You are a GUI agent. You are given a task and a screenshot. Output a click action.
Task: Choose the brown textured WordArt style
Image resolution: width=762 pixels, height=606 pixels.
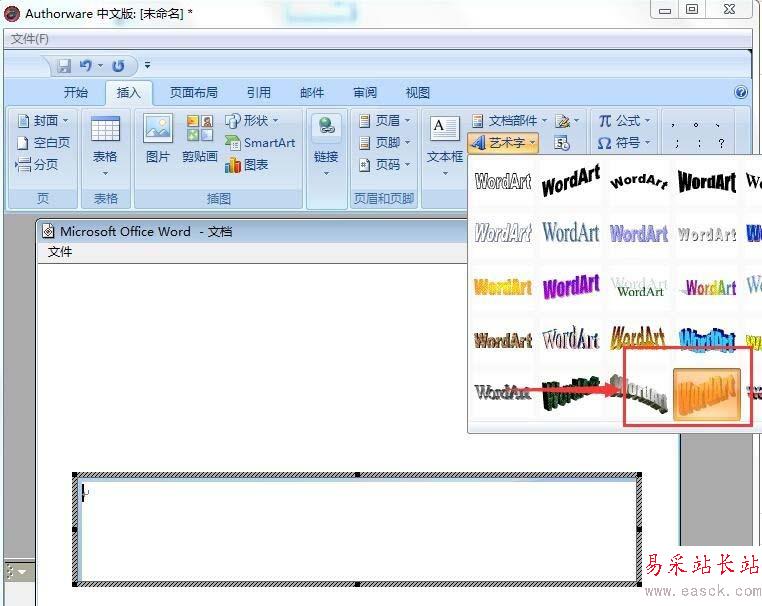[x=503, y=340]
